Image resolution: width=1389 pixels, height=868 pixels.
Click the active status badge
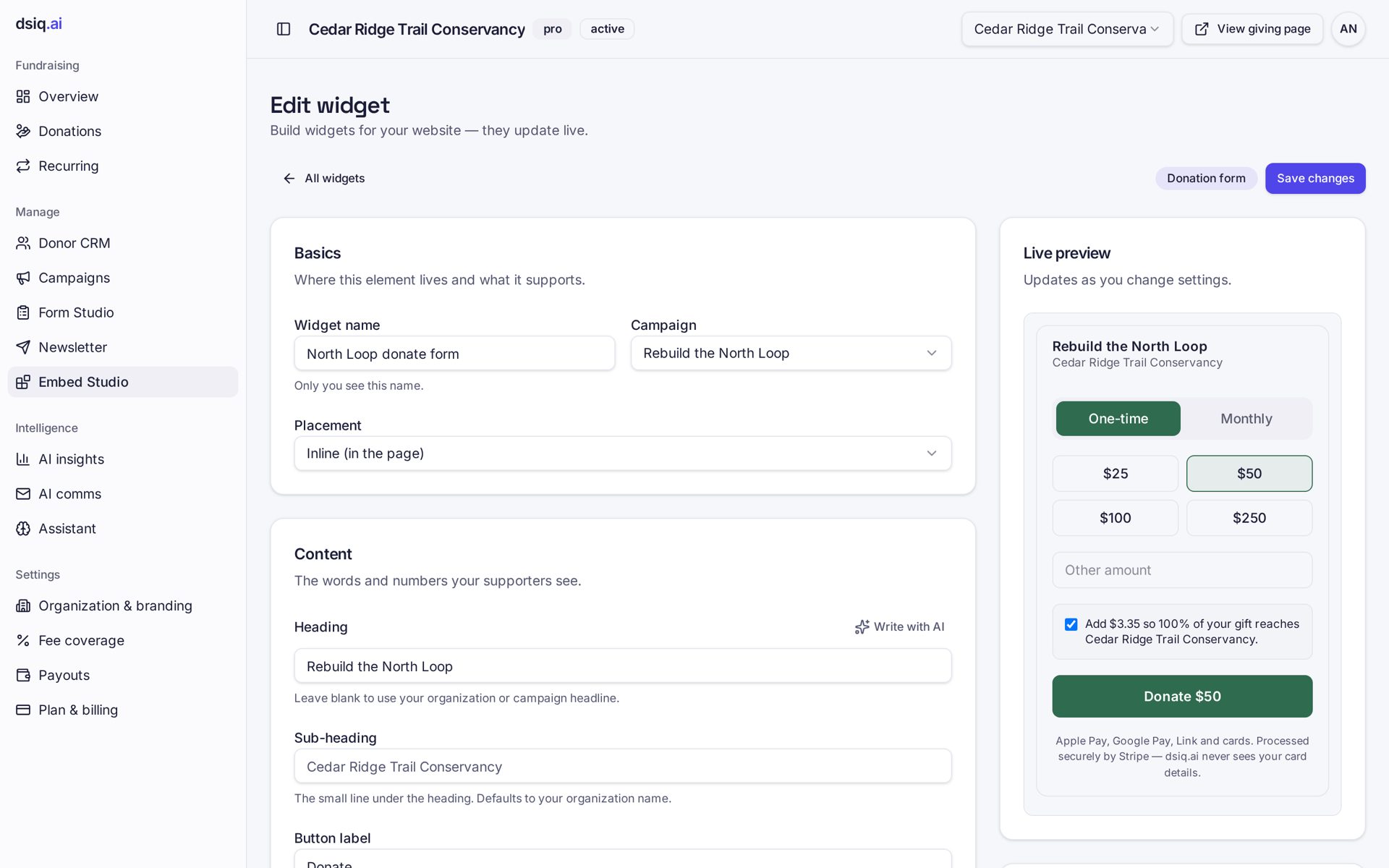tap(607, 29)
